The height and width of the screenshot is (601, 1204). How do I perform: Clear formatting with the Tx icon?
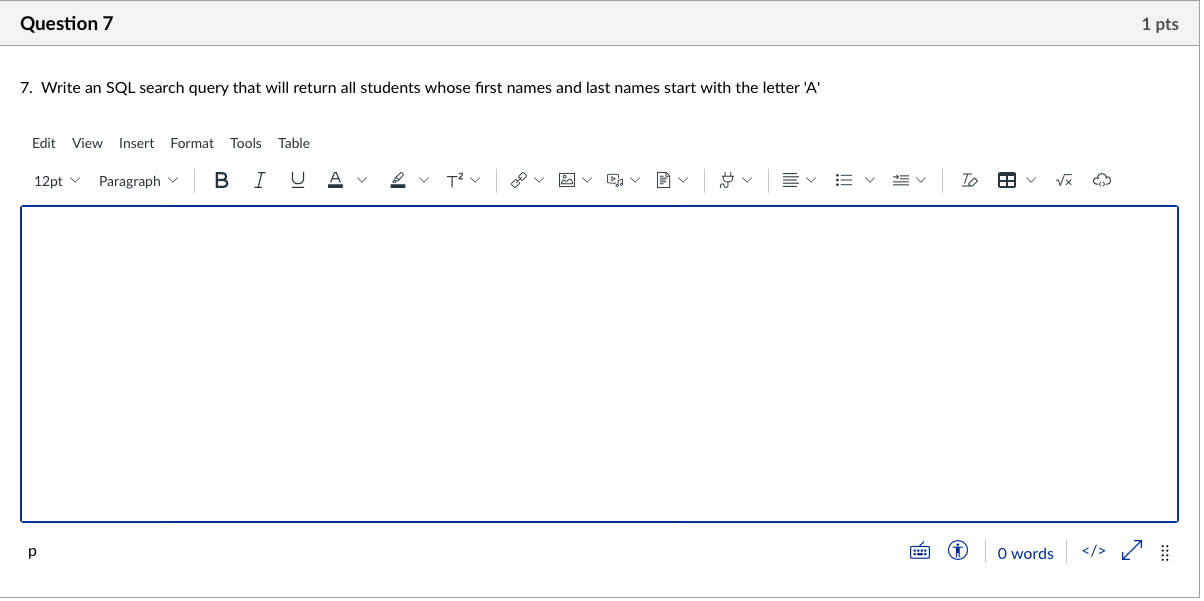(969, 181)
